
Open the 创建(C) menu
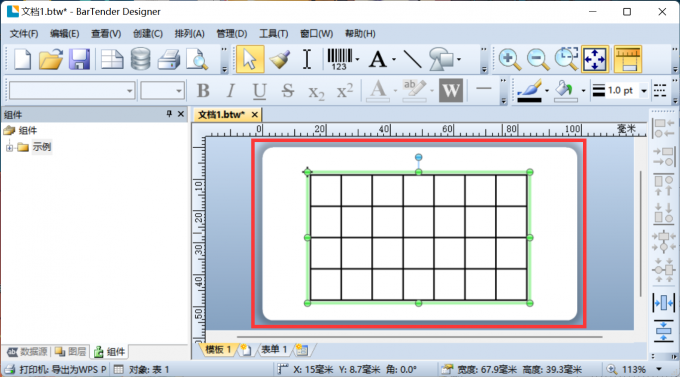147,34
